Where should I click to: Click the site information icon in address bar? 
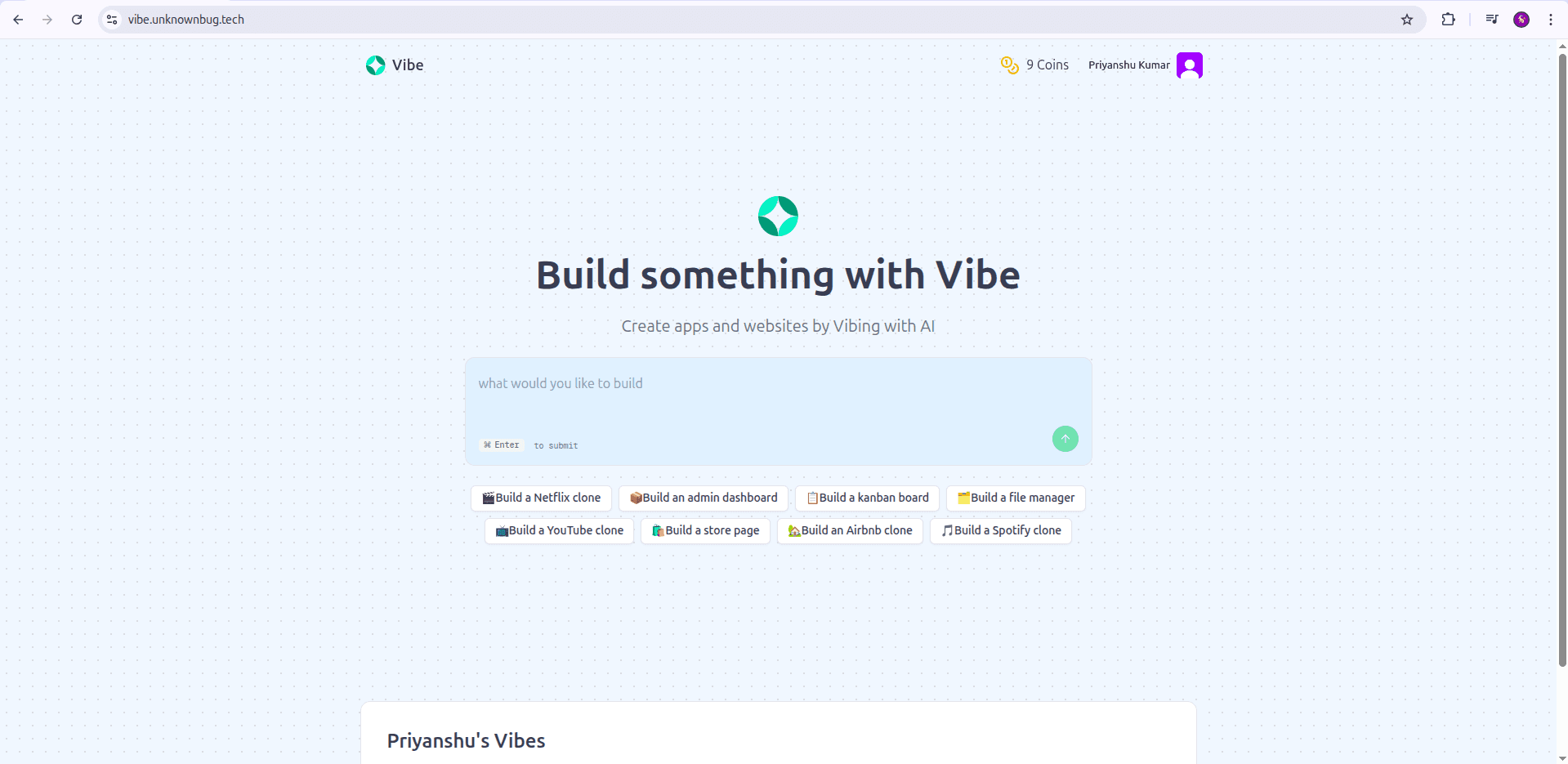pos(113,20)
